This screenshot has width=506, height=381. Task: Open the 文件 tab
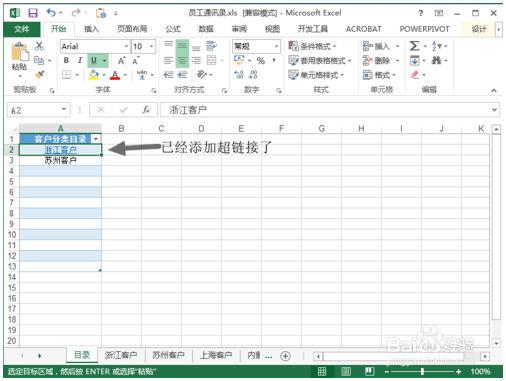coord(22,29)
